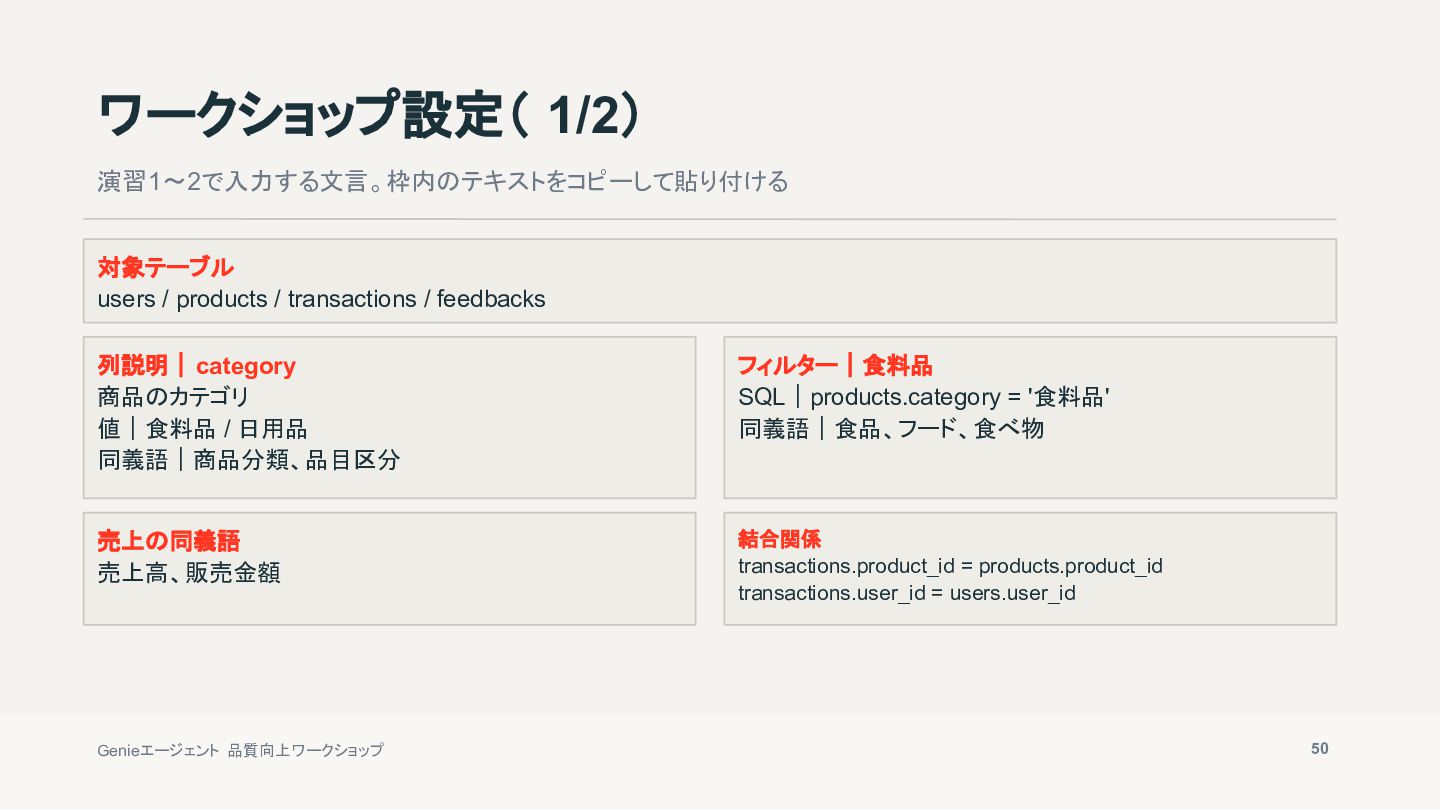
Task: Click the 結合関係 heading
Action: [779, 539]
